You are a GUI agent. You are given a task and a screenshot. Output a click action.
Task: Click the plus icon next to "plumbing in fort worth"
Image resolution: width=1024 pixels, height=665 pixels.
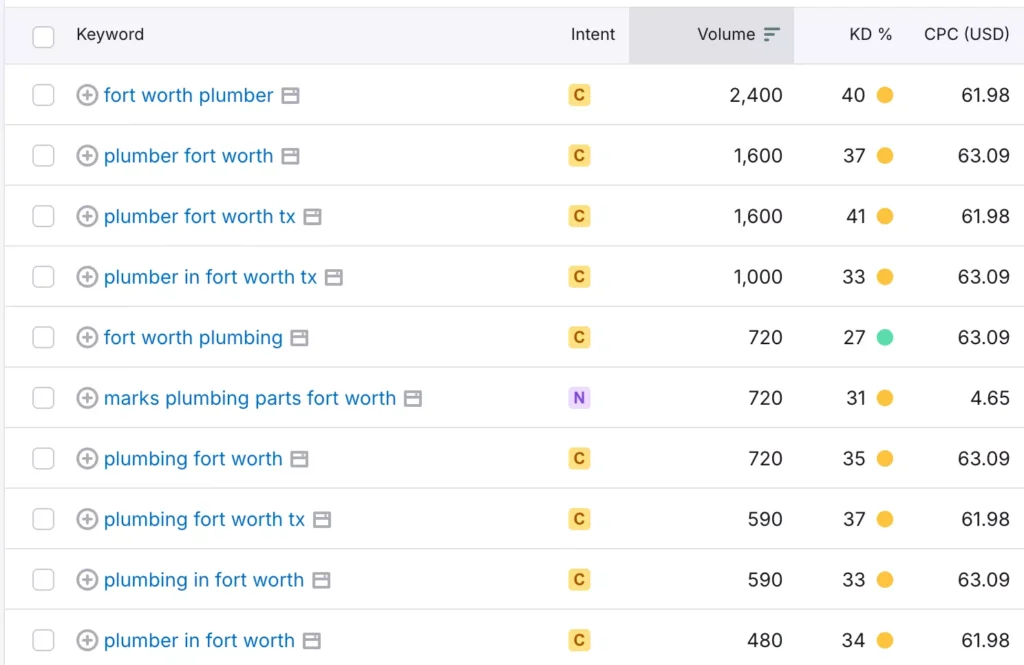[87, 579]
